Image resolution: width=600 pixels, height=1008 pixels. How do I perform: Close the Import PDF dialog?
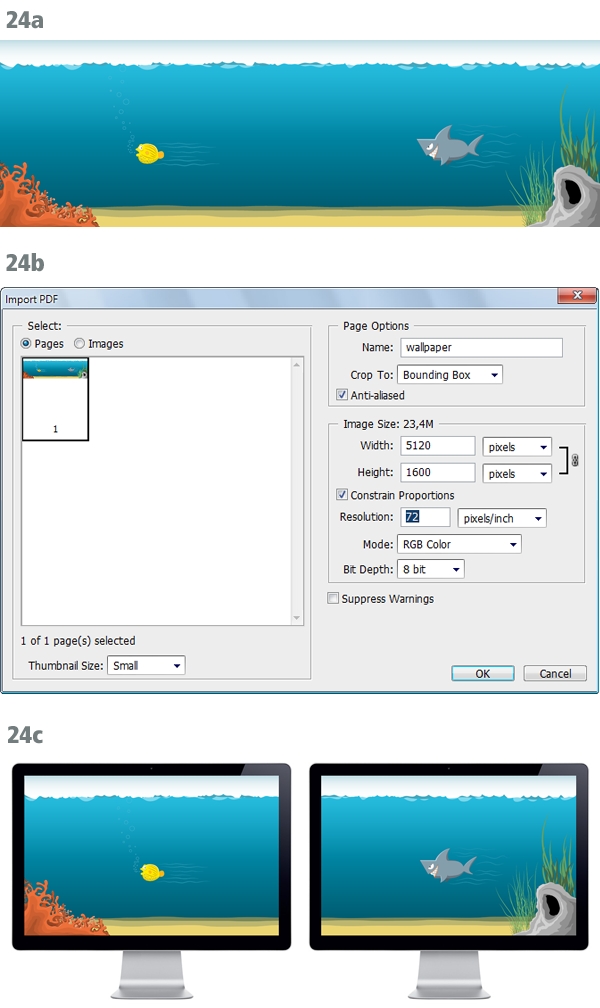pos(577,295)
